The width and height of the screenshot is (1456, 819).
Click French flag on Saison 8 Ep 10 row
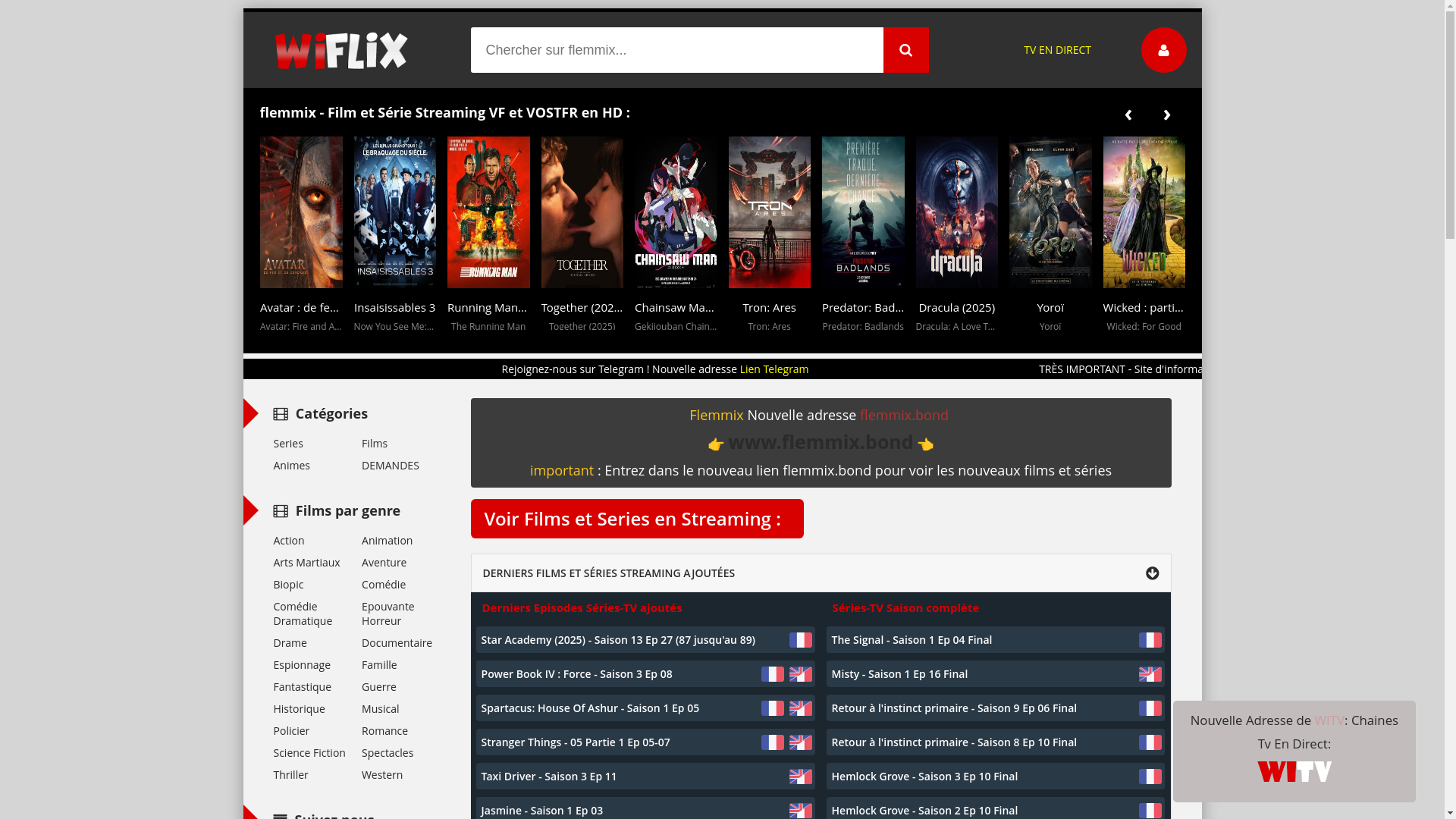1150,742
